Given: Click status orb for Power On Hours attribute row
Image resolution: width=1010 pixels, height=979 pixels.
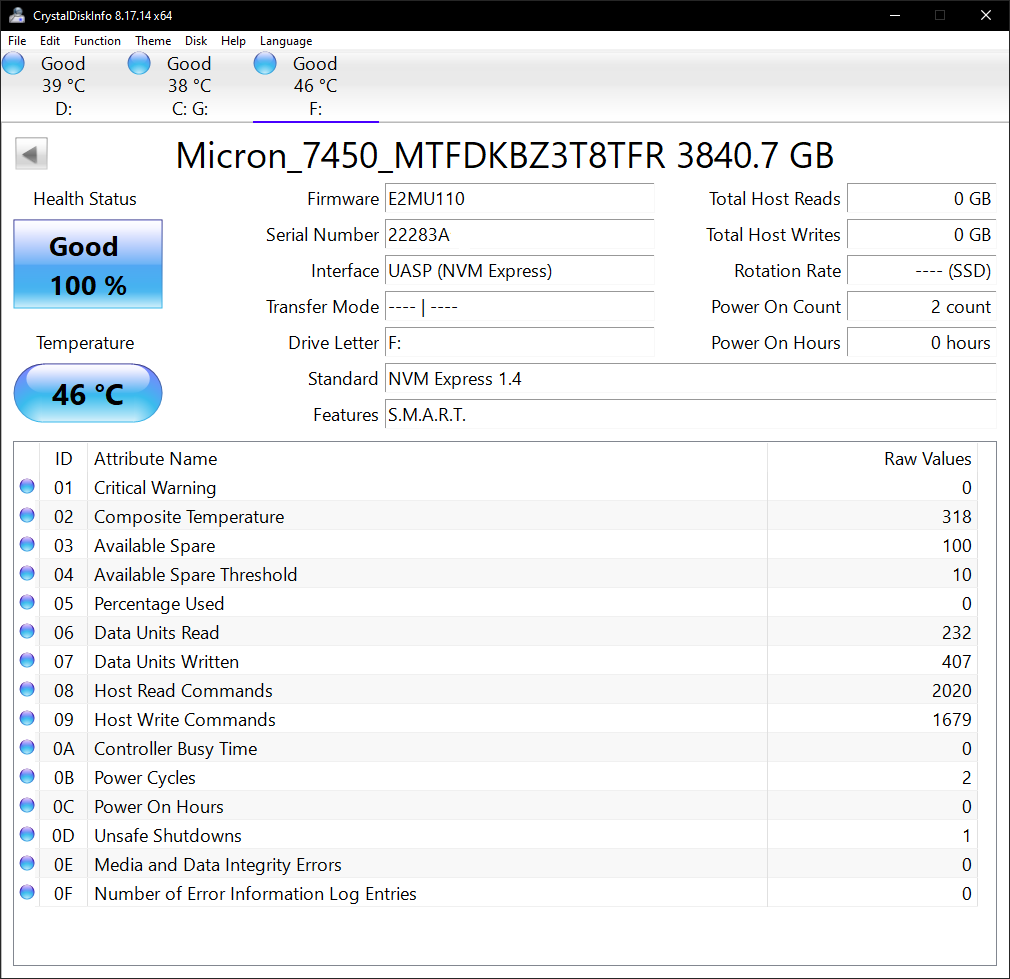Looking at the screenshot, I should click(27, 805).
